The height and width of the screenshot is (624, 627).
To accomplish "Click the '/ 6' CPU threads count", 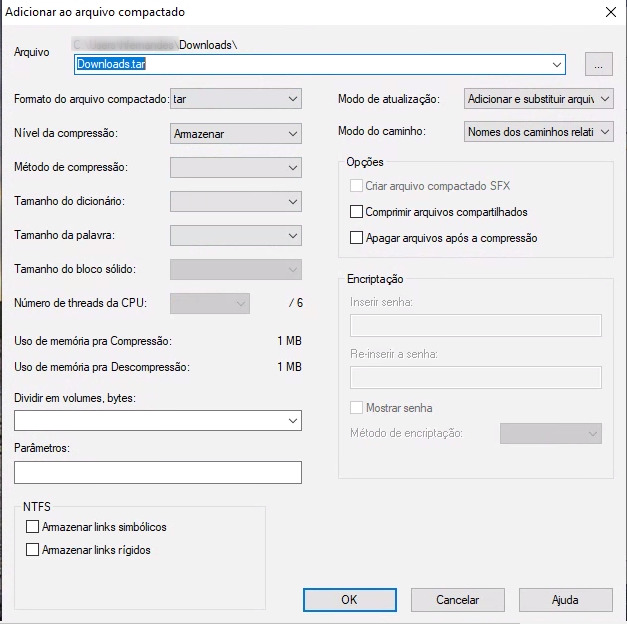I will (x=296, y=303).
